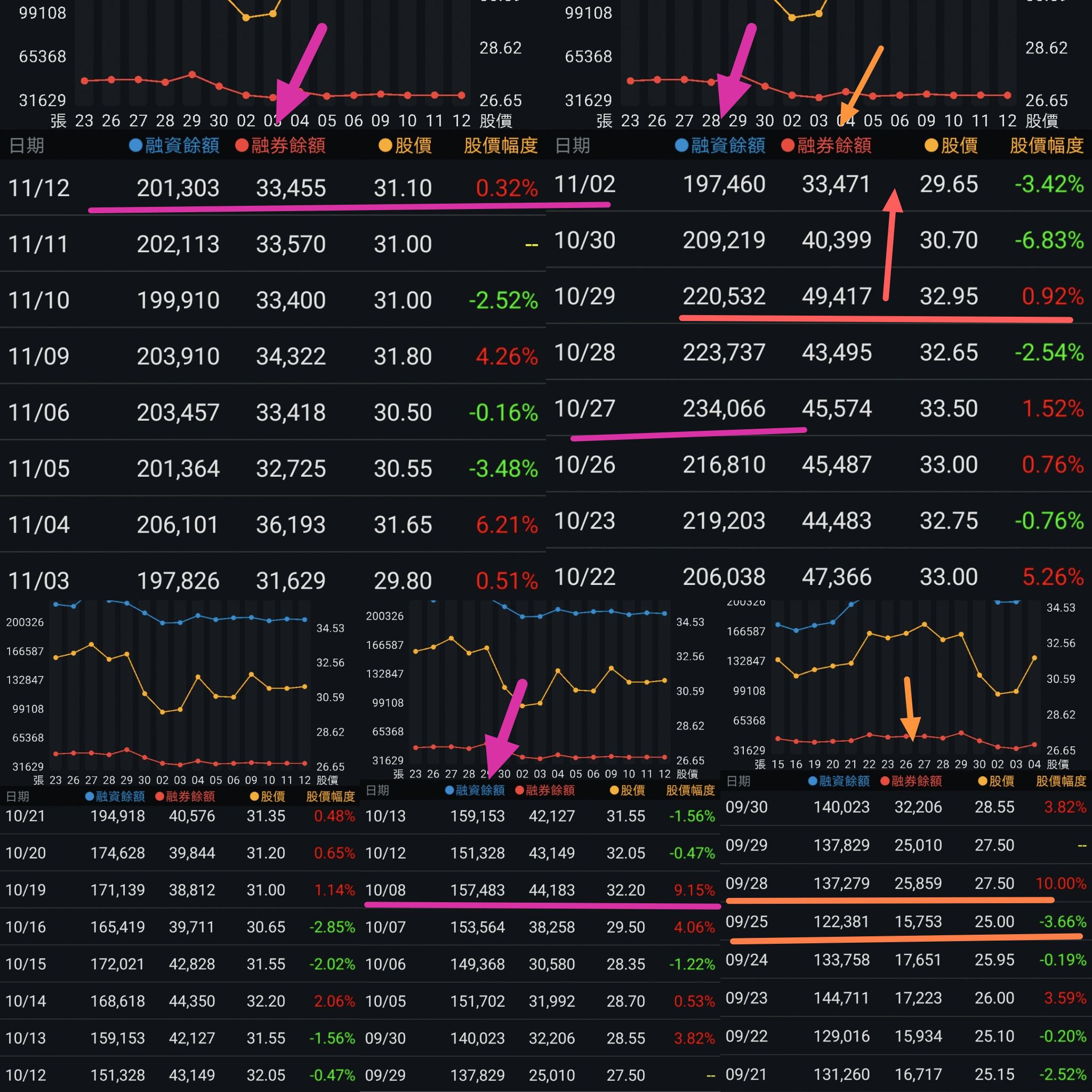
Task: Click blue 融資餘額 legend dot above 11/02 row
Action: (x=681, y=146)
